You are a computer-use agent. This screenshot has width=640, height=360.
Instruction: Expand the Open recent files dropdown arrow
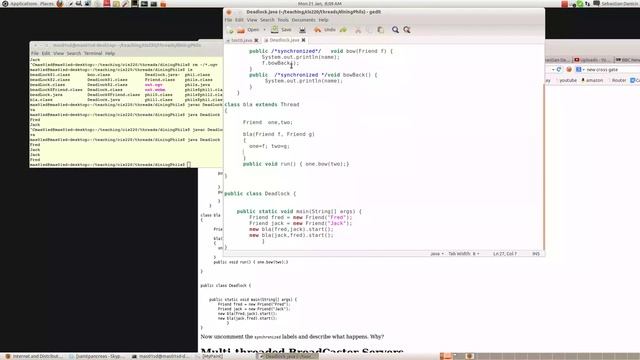tap(264, 30)
